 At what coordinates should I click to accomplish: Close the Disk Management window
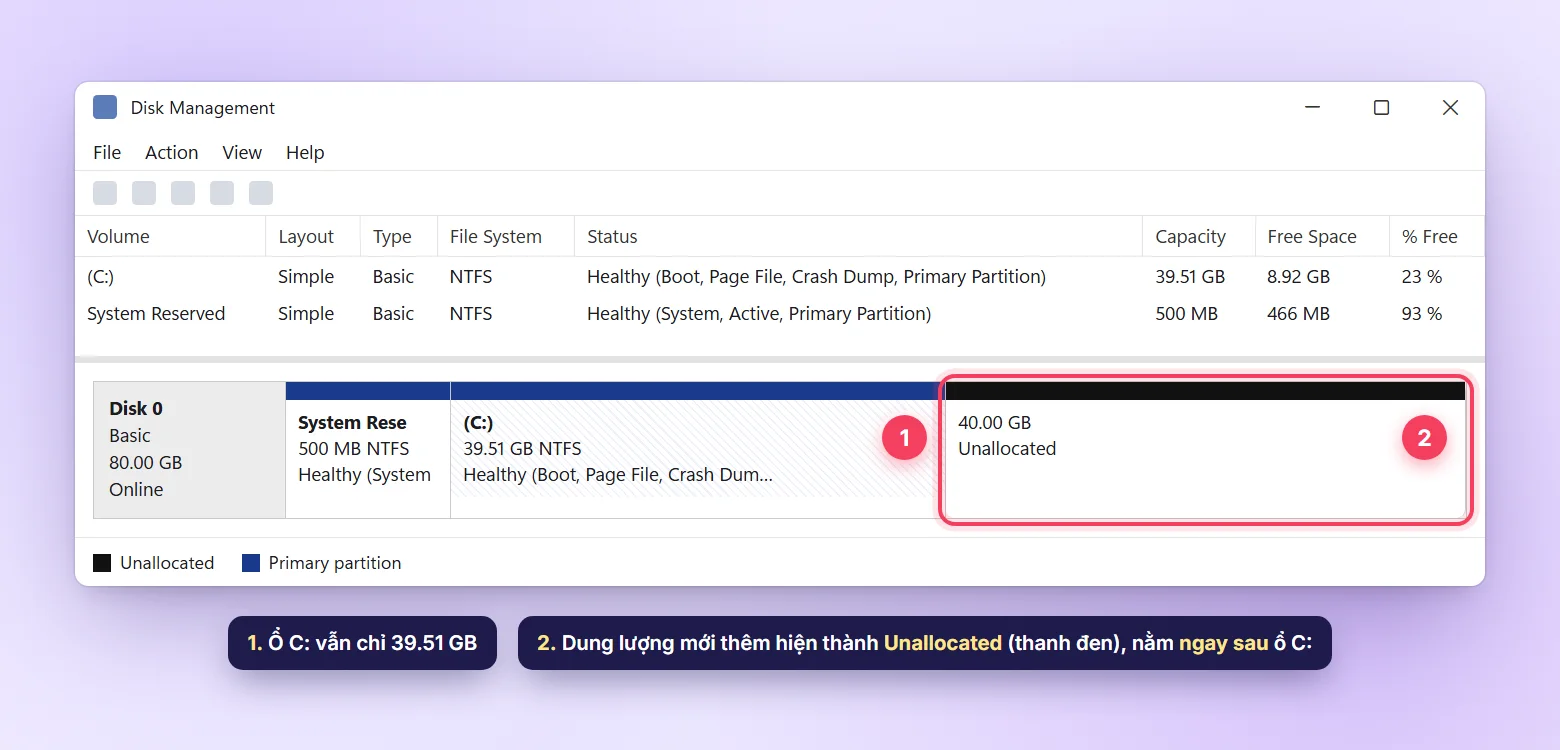click(x=1450, y=107)
